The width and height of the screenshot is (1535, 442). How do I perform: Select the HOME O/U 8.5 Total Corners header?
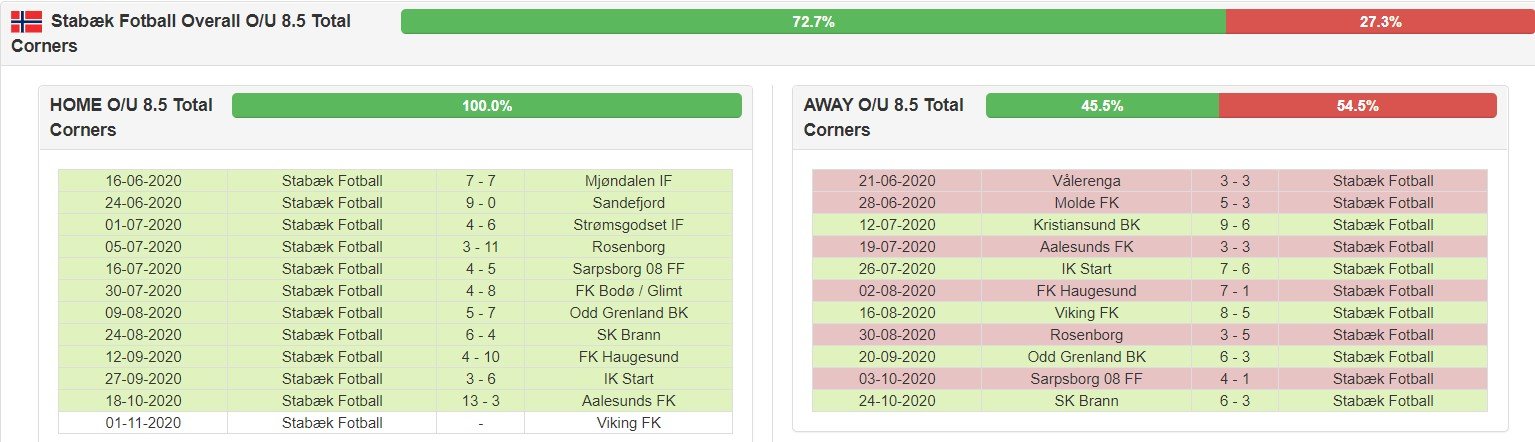click(131, 117)
